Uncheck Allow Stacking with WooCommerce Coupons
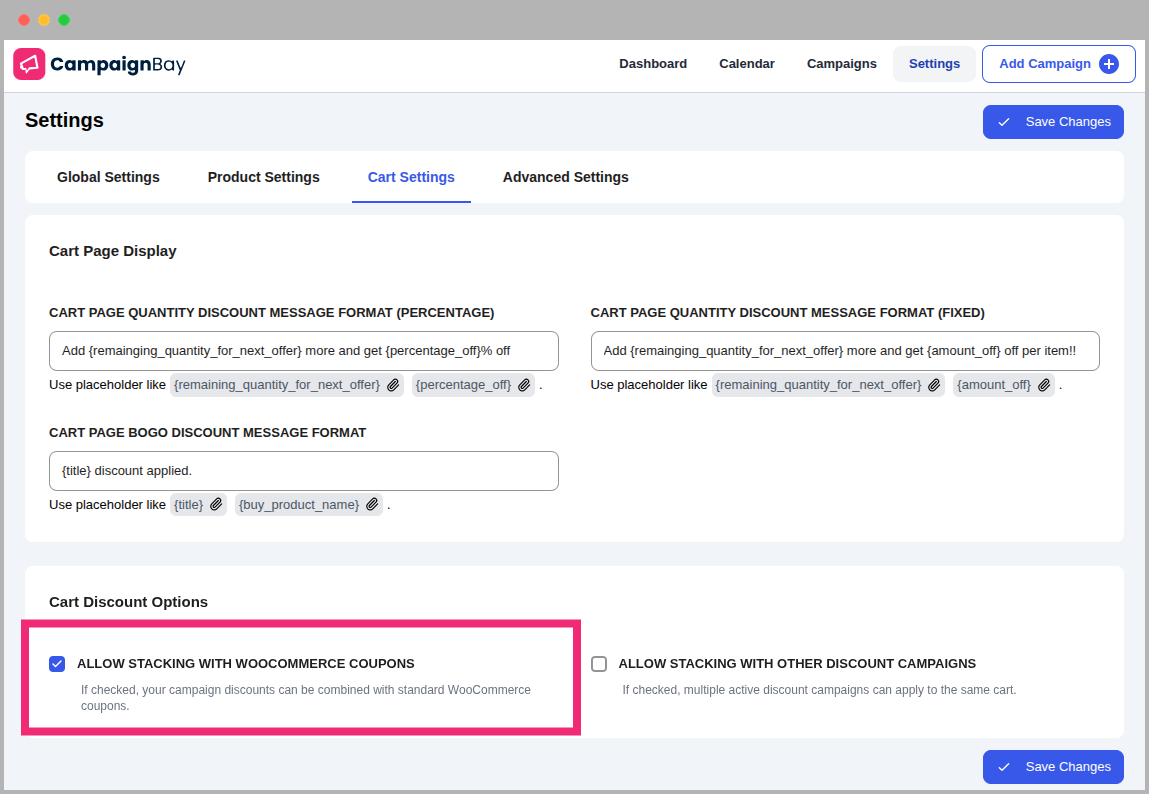The height and width of the screenshot is (794, 1149). point(57,664)
